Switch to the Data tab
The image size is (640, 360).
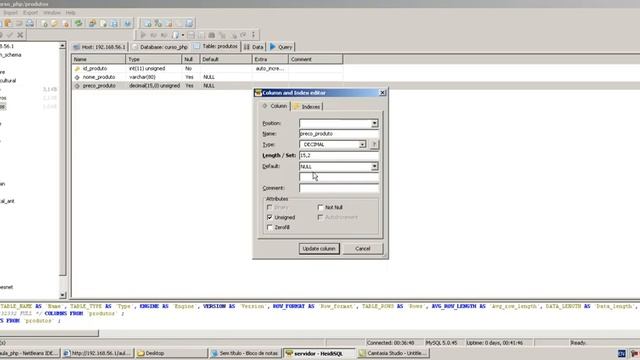(x=253, y=47)
